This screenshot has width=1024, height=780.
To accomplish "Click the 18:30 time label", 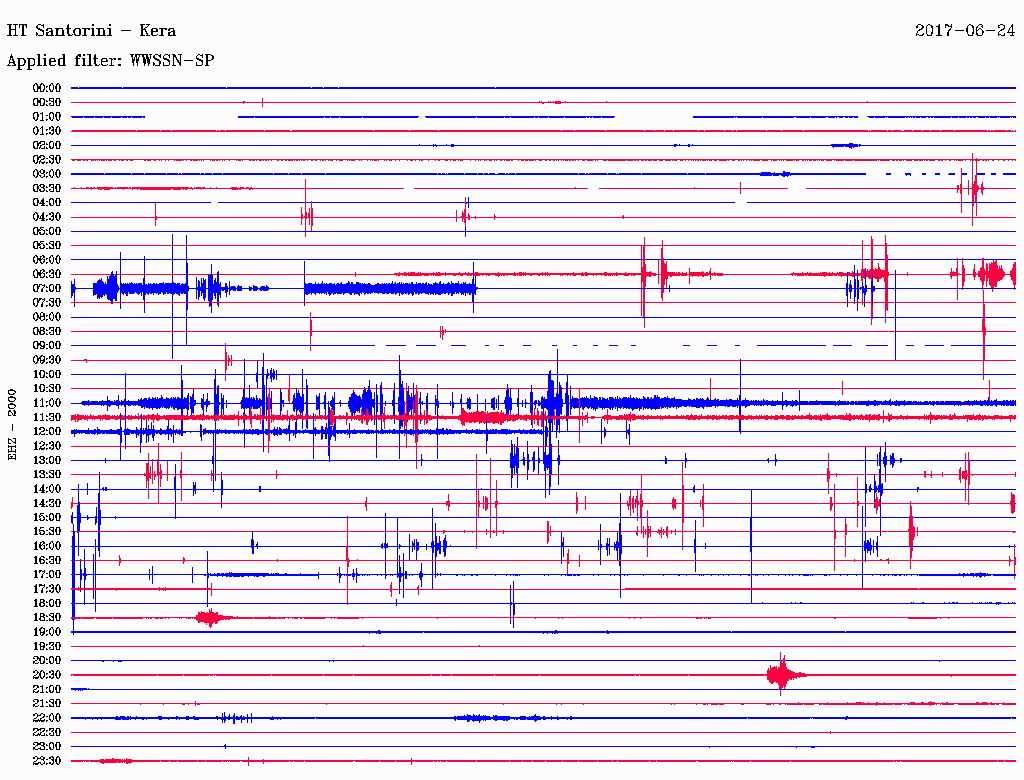I will [x=47, y=618].
